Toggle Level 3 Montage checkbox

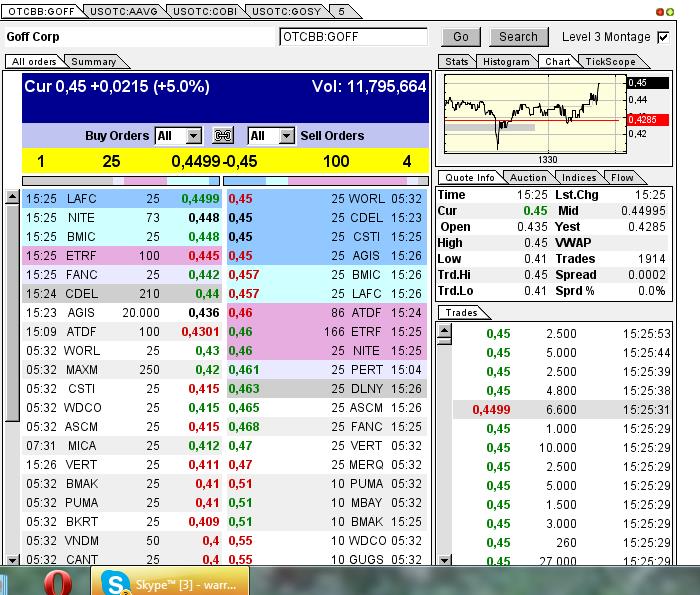663,37
